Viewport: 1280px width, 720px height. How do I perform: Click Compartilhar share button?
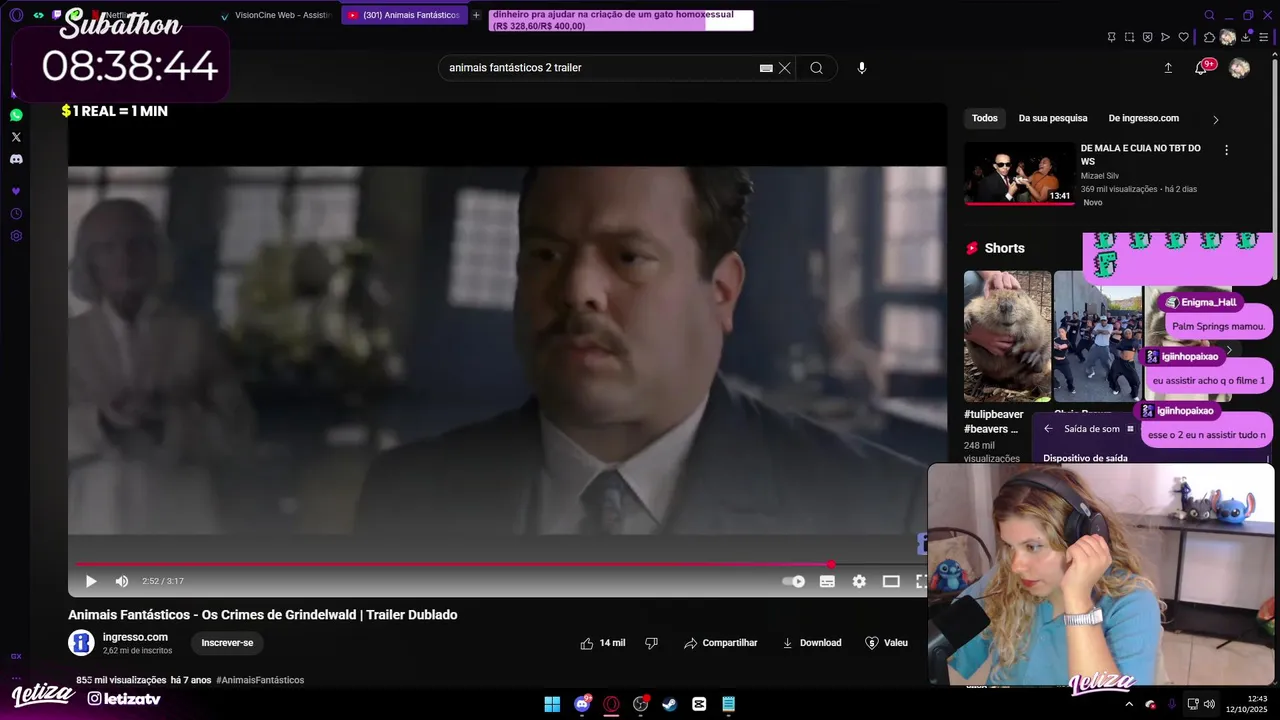pyautogui.click(x=721, y=643)
